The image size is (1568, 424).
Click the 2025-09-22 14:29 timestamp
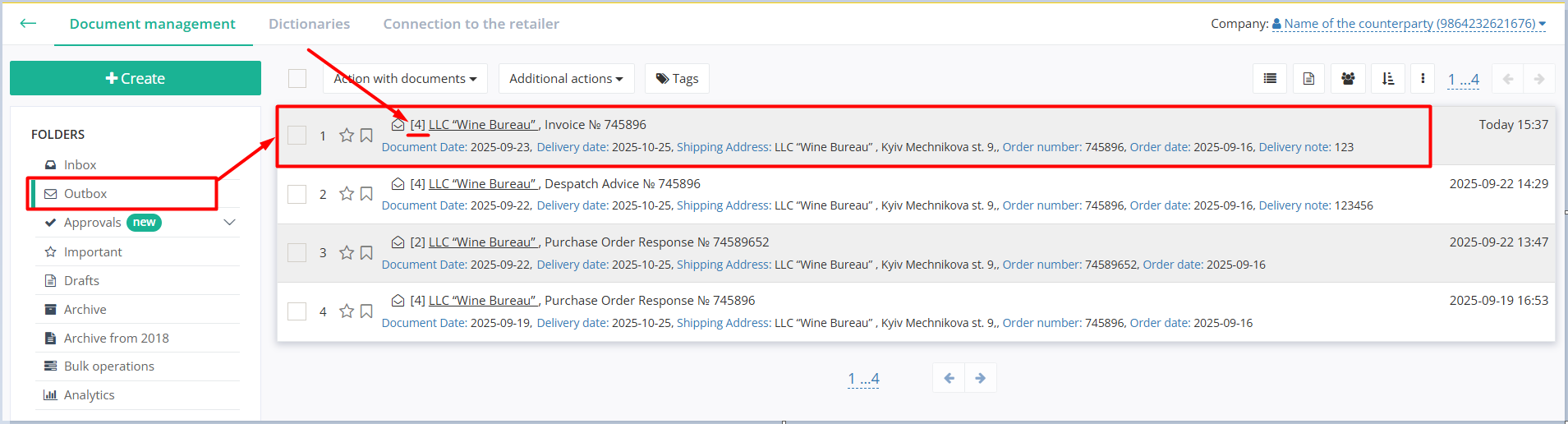(1499, 184)
